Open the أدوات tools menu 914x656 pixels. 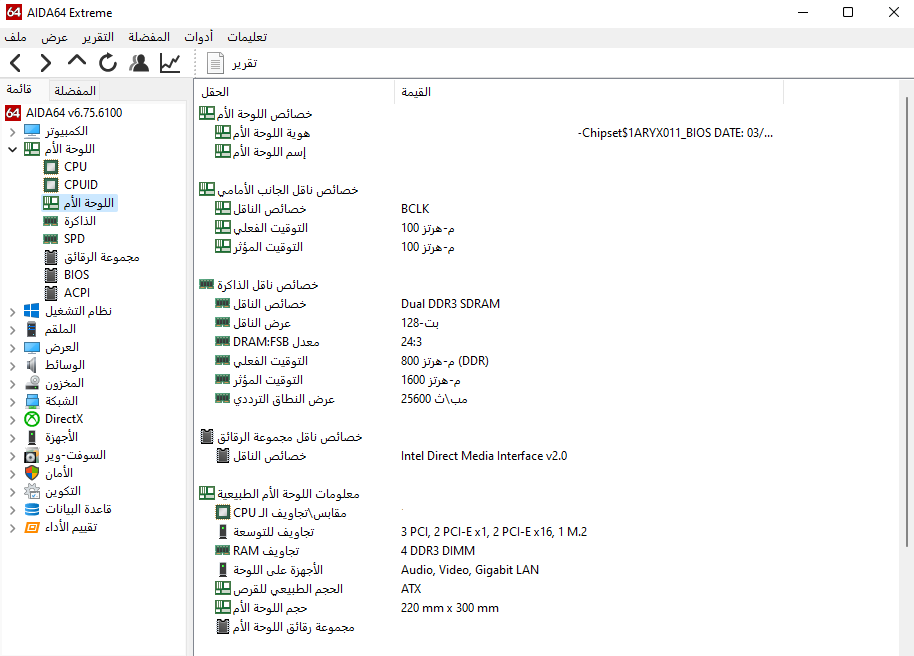(x=199, y=37)
